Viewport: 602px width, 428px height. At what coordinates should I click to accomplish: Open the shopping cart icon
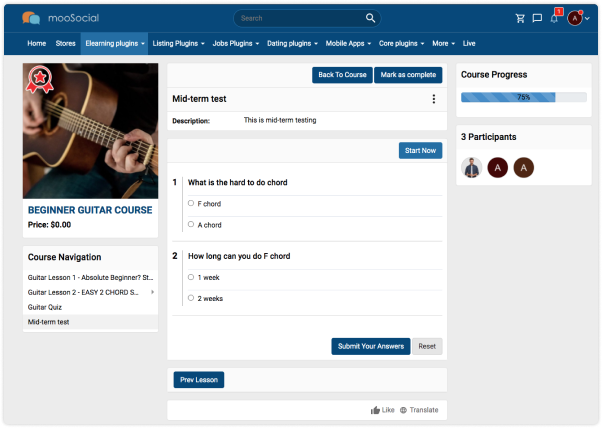pos(520,18)
